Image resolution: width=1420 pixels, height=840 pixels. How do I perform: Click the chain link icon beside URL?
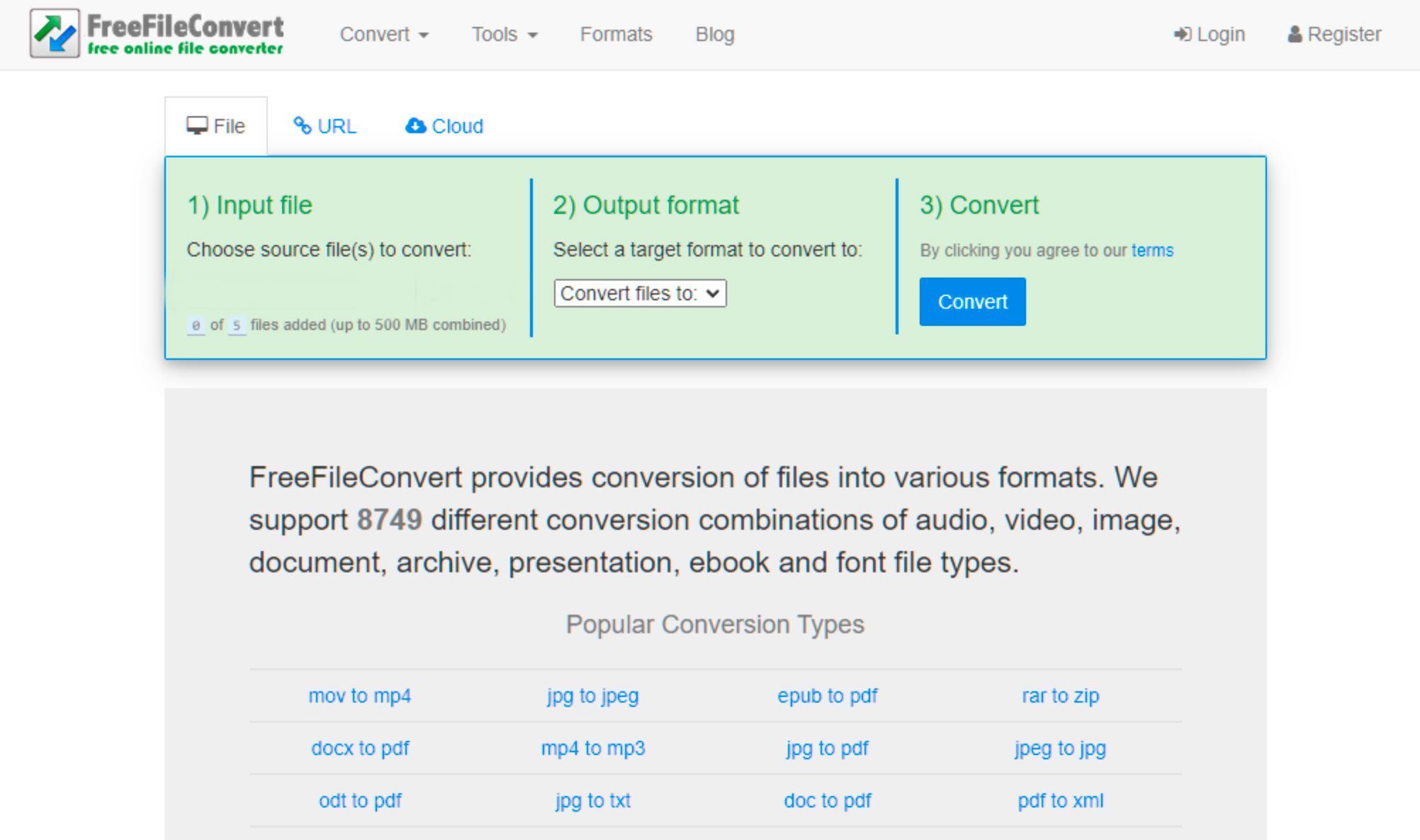point(303,126)
